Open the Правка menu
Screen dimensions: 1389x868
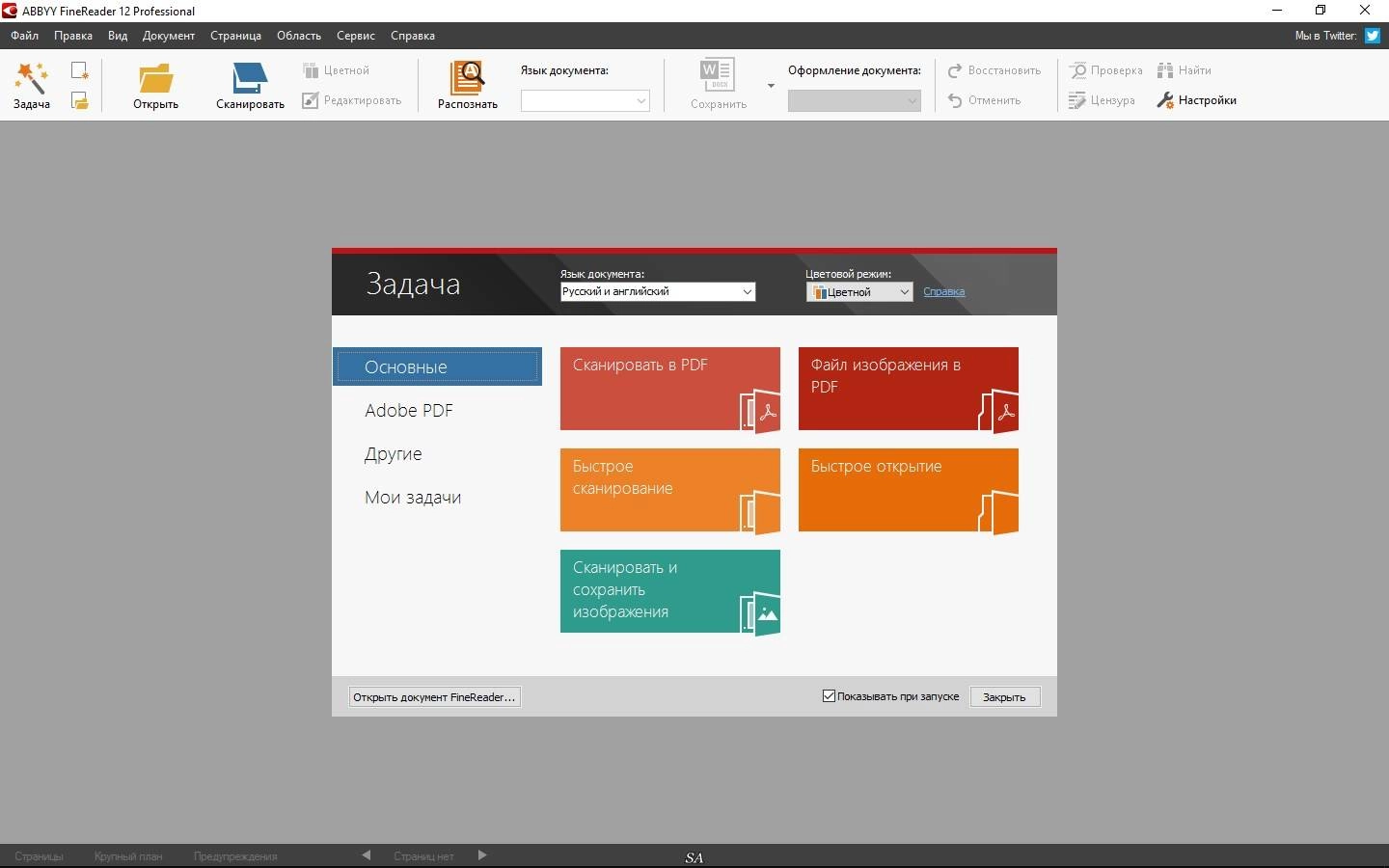point(73,36)
